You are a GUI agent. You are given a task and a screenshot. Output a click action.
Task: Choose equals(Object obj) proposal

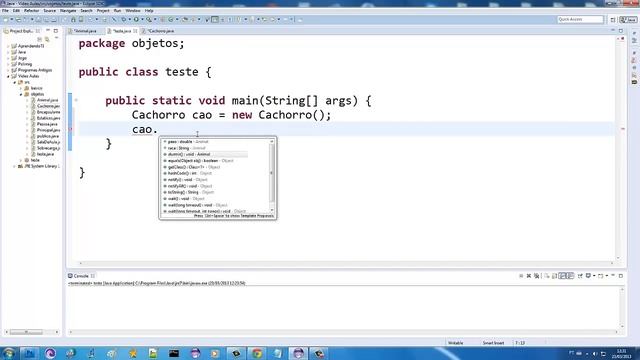click(198, 161)
